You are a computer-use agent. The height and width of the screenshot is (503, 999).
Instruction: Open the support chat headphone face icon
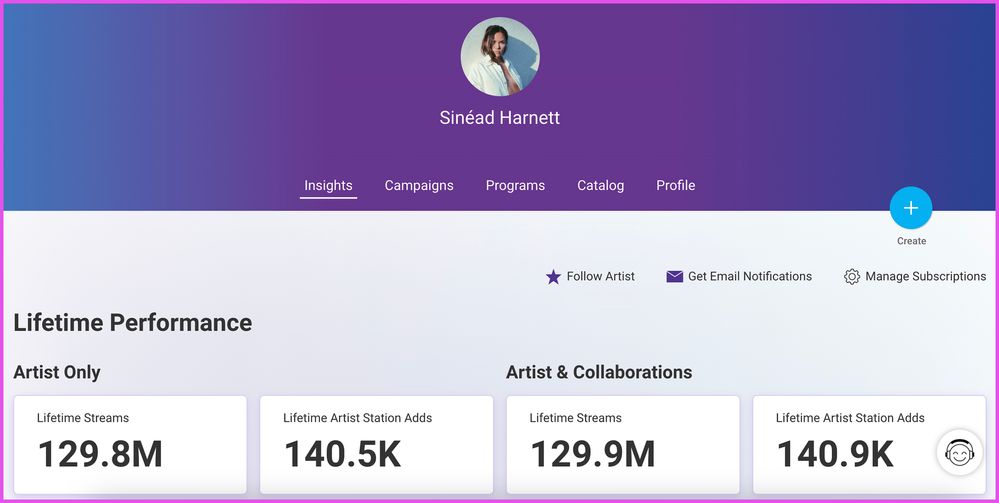pos(959,453)
